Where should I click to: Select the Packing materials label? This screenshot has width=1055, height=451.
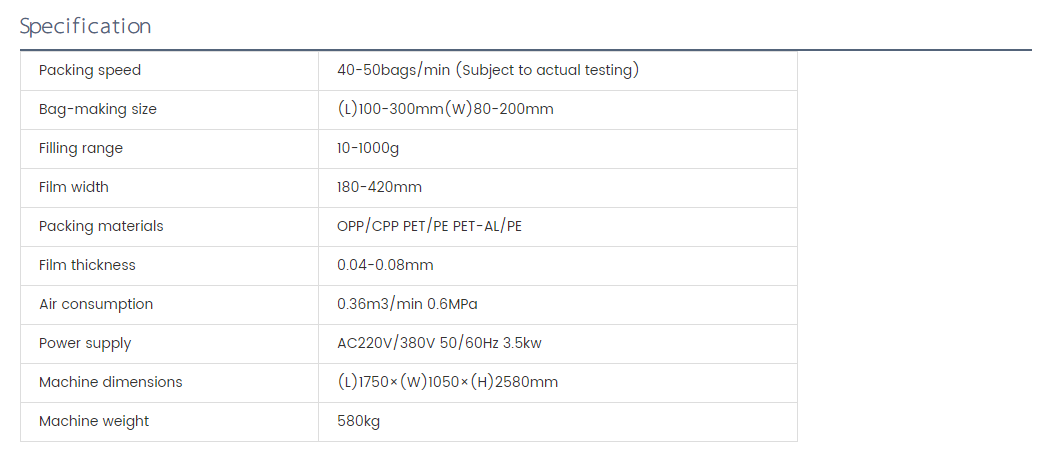pos(101,226)
